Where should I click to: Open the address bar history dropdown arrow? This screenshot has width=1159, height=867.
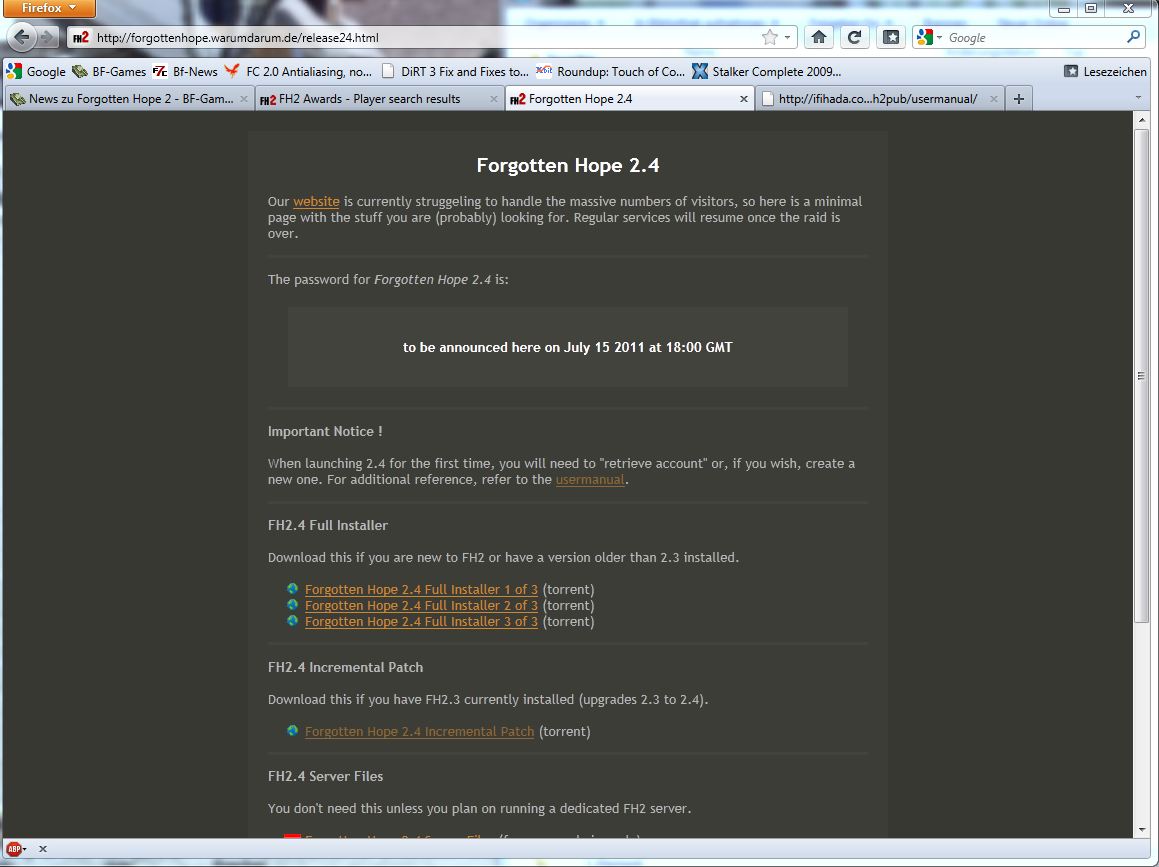pyautogui.click(x=788, y=38)
